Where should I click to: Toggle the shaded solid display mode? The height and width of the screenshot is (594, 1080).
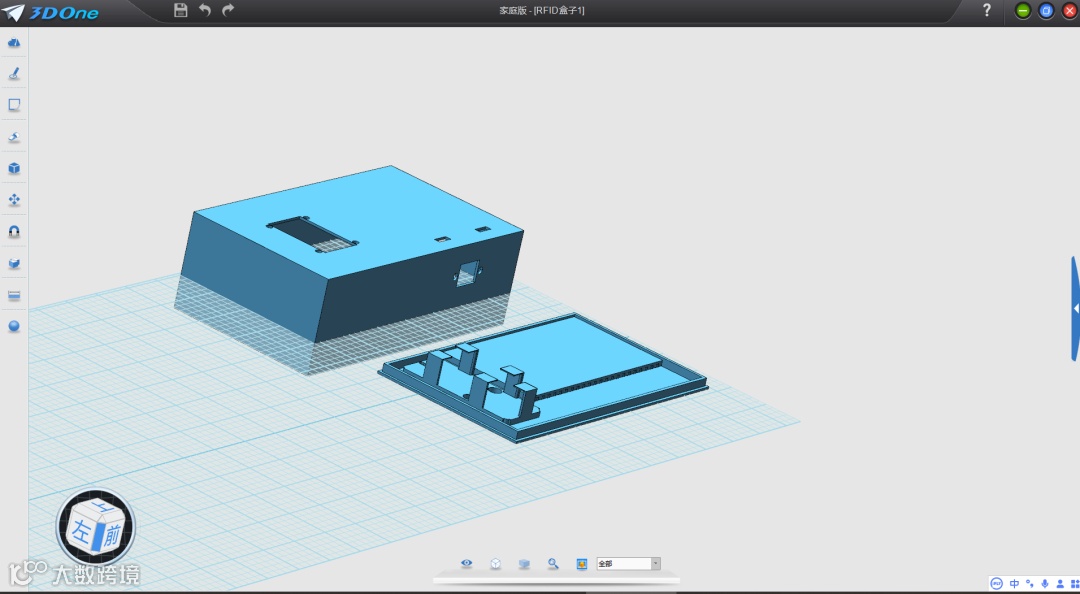point(524,564)
